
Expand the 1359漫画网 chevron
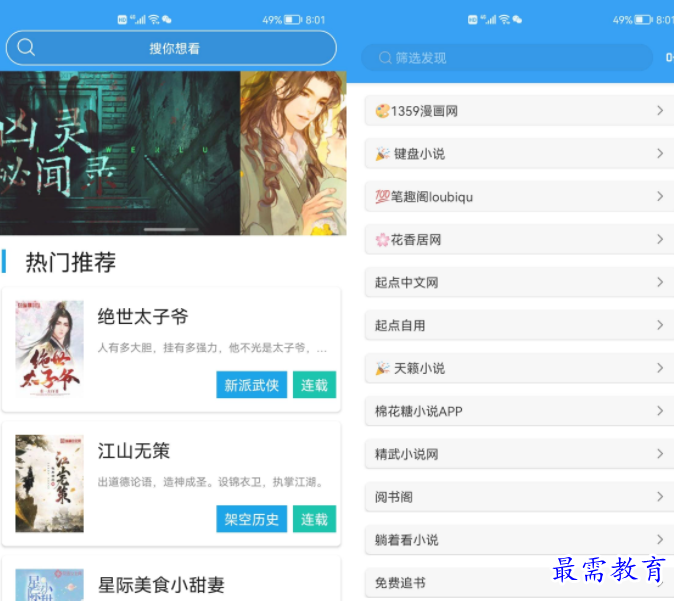(x=660, y=110)
